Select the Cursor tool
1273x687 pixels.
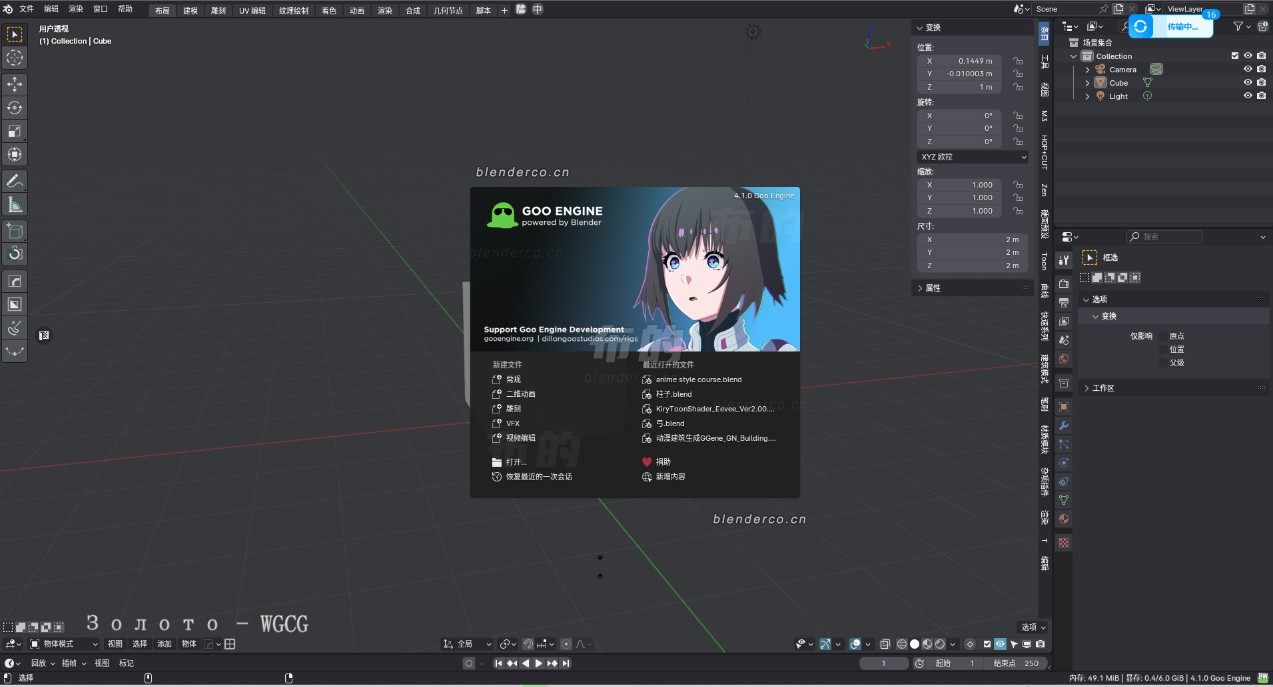[x=15, y=58]
